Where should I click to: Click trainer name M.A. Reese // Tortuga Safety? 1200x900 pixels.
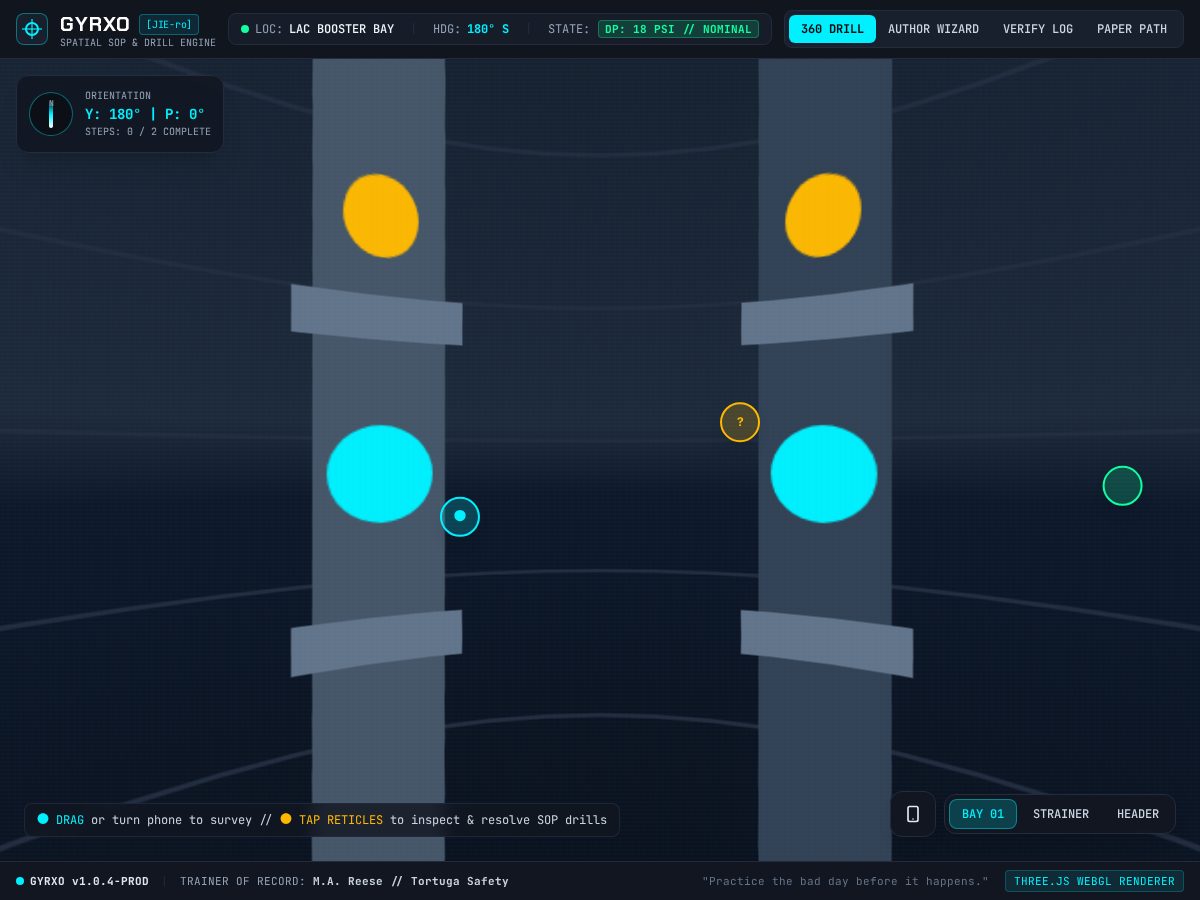tap(410, 881)
